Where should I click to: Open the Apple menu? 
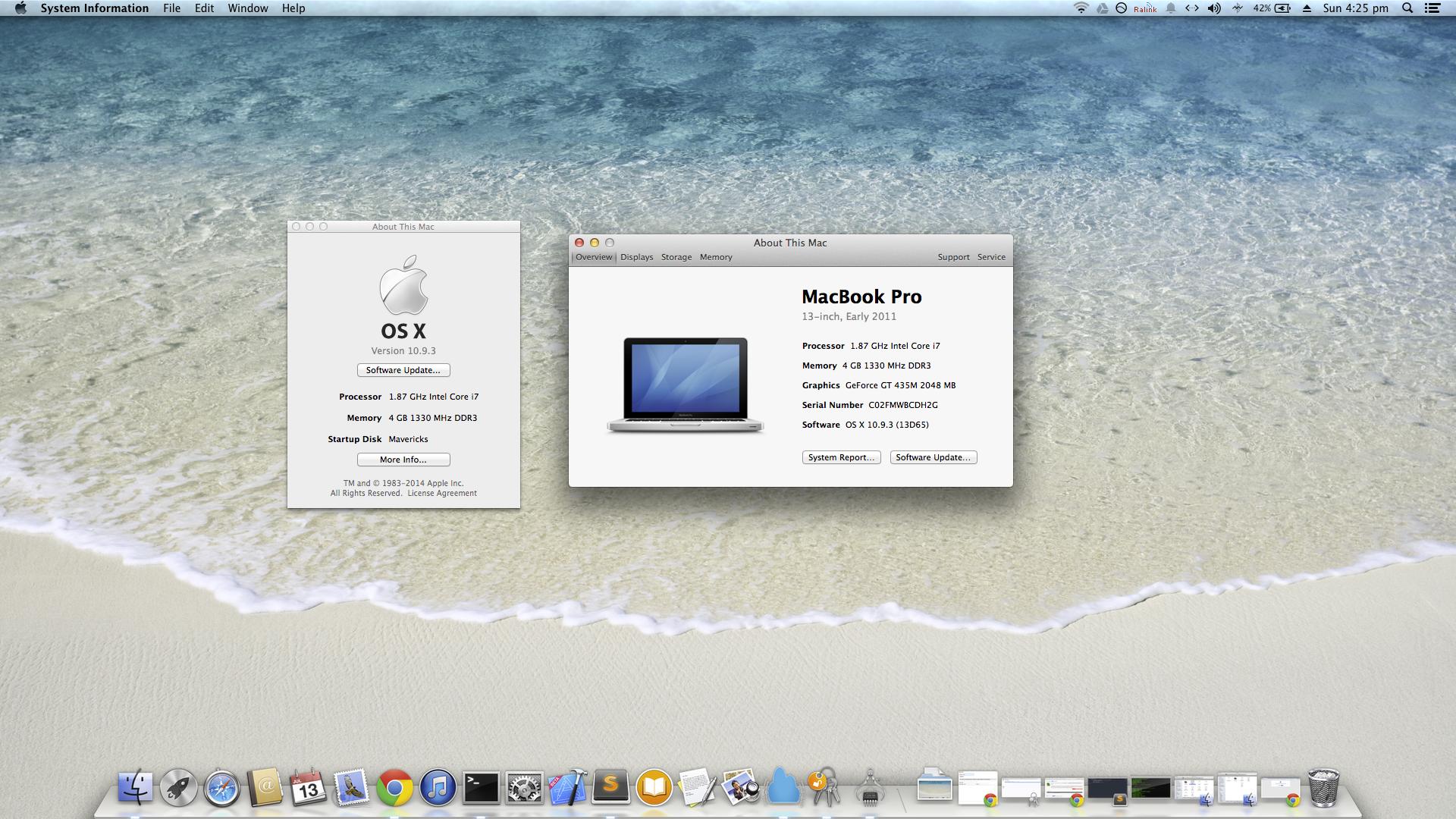tap(20, 8)
